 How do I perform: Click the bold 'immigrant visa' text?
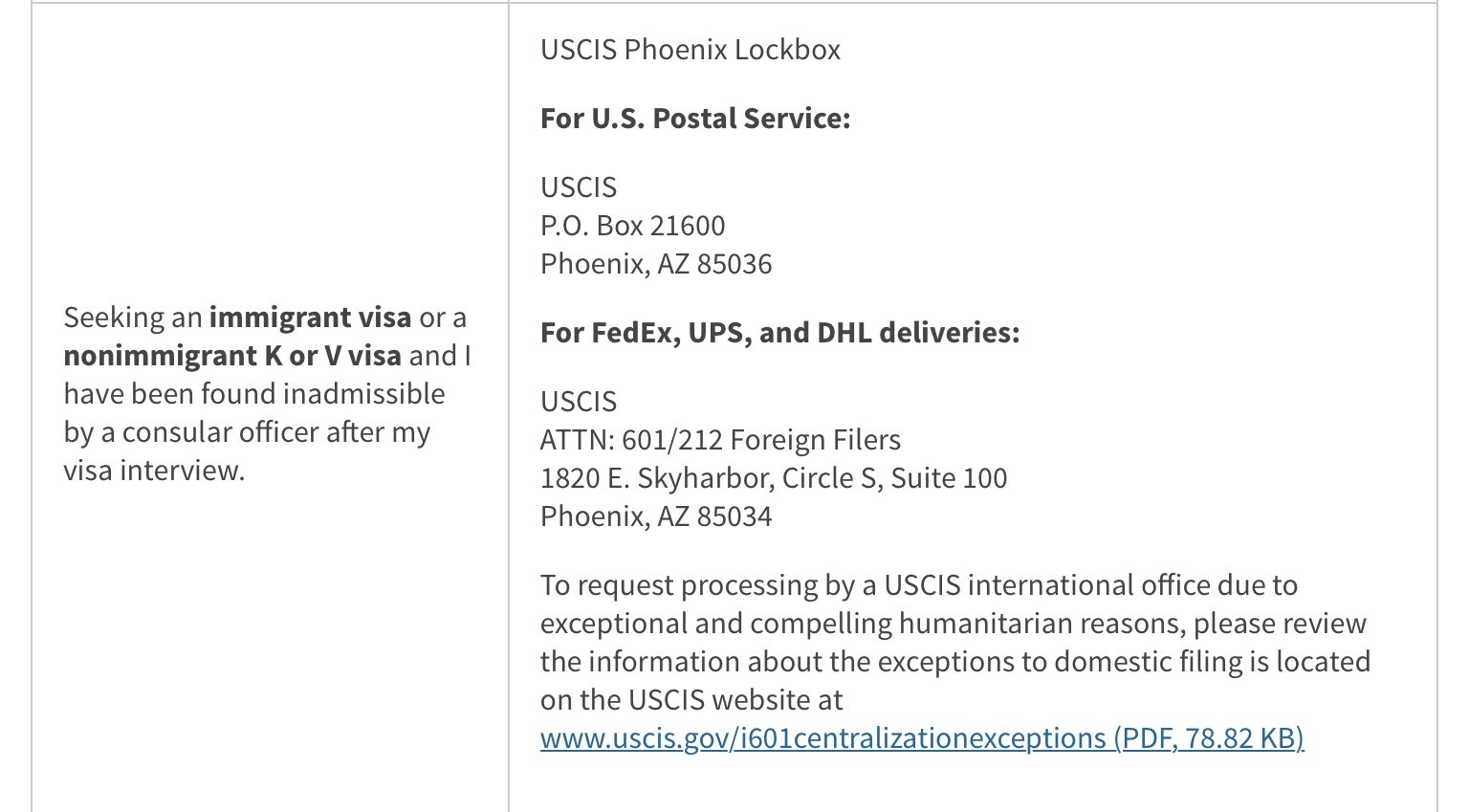click(310, 318)
